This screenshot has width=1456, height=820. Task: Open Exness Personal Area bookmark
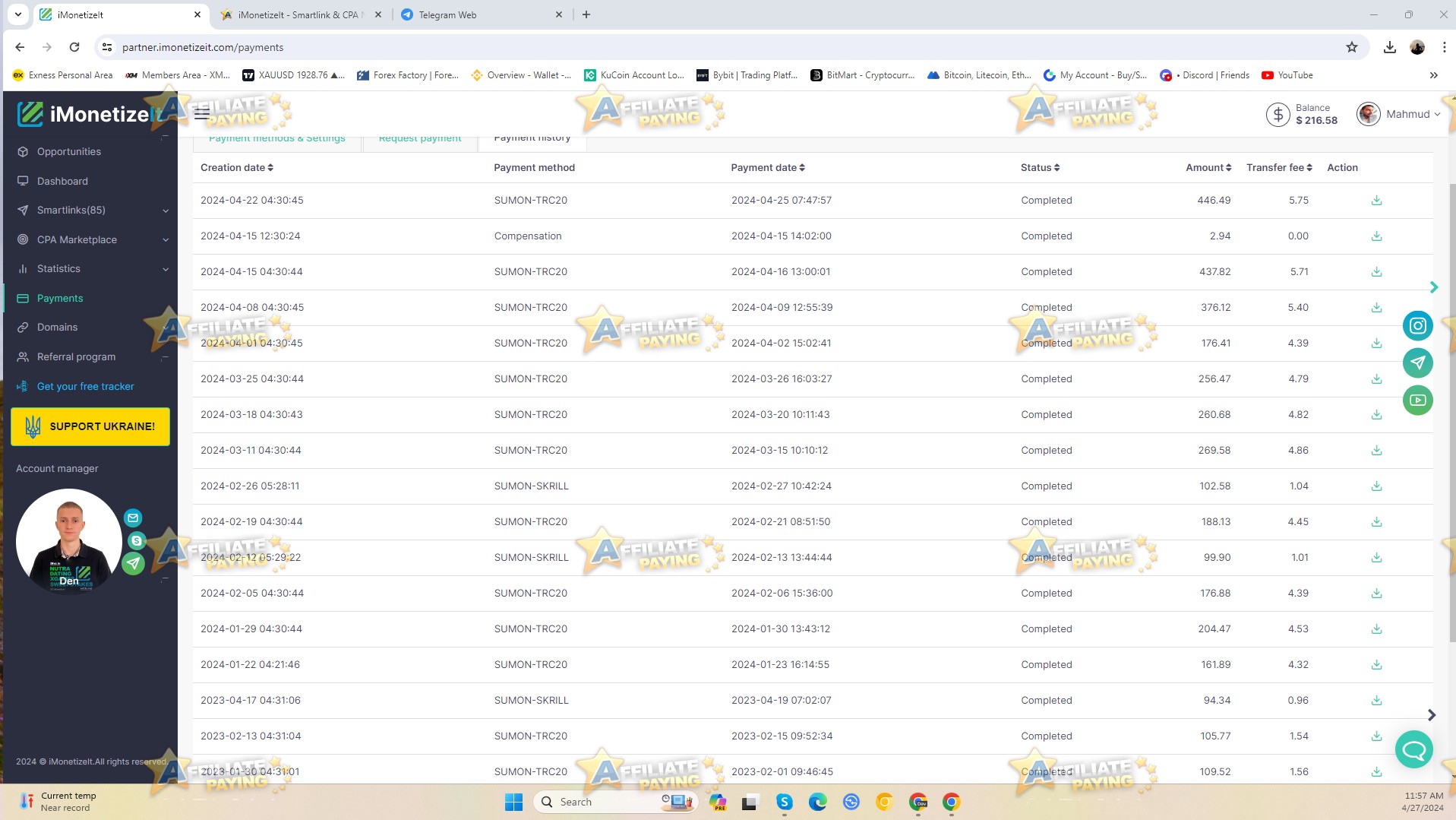click(x=62, y=75)
